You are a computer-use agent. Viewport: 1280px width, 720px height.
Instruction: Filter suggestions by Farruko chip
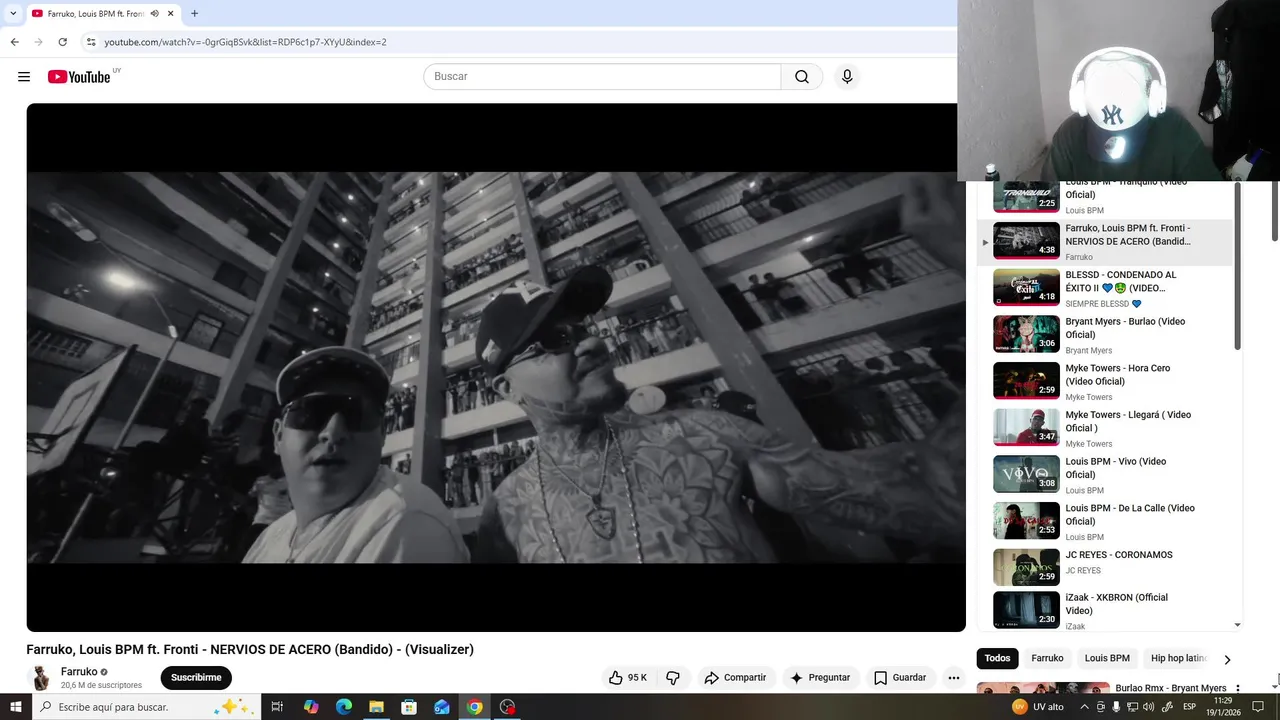(1047, 658)
